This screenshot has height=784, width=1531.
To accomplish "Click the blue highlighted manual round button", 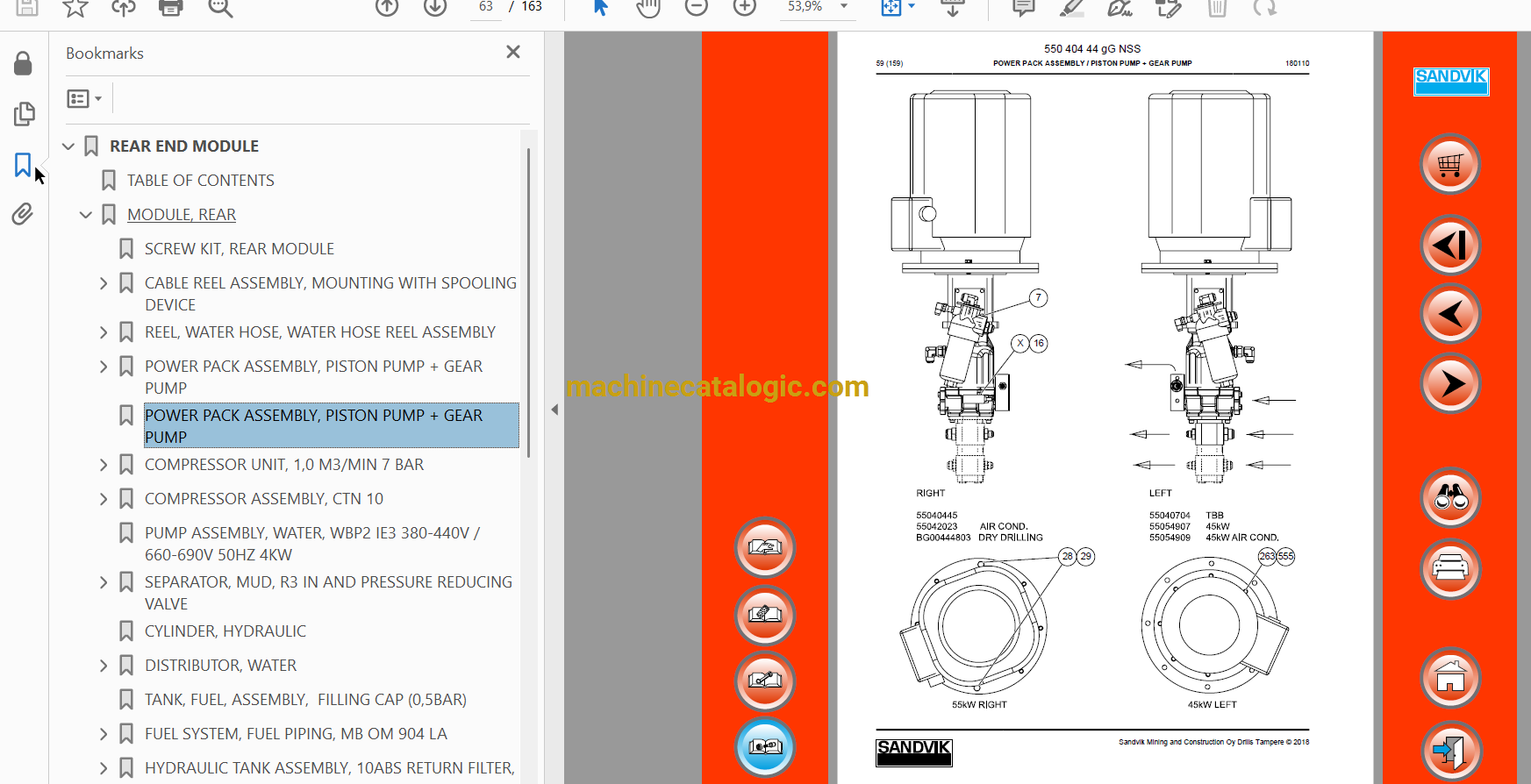I will [765, 747].
